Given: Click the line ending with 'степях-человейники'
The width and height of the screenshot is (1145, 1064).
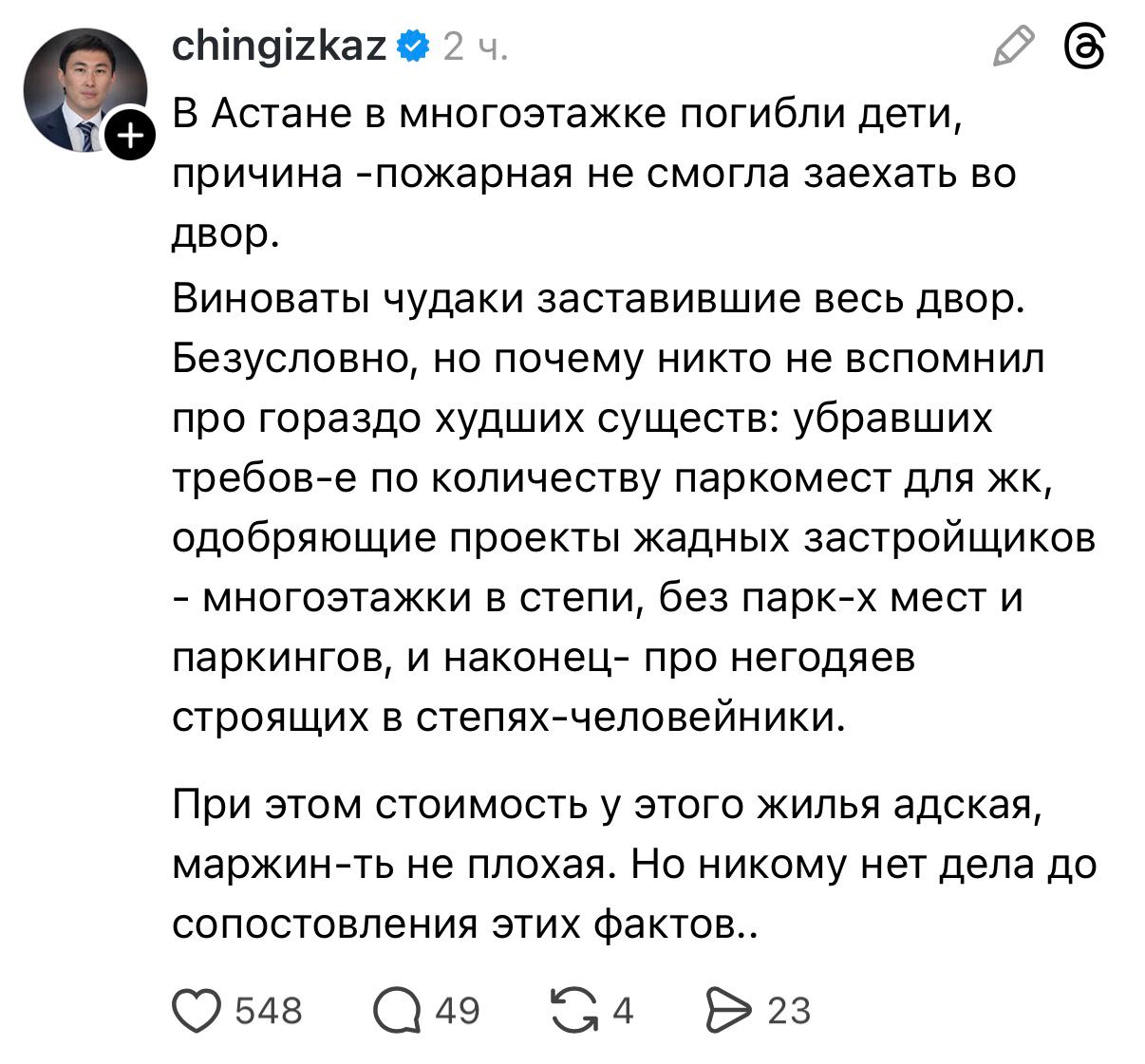Looking at the screenshot, I should click(x=508, y=717).
